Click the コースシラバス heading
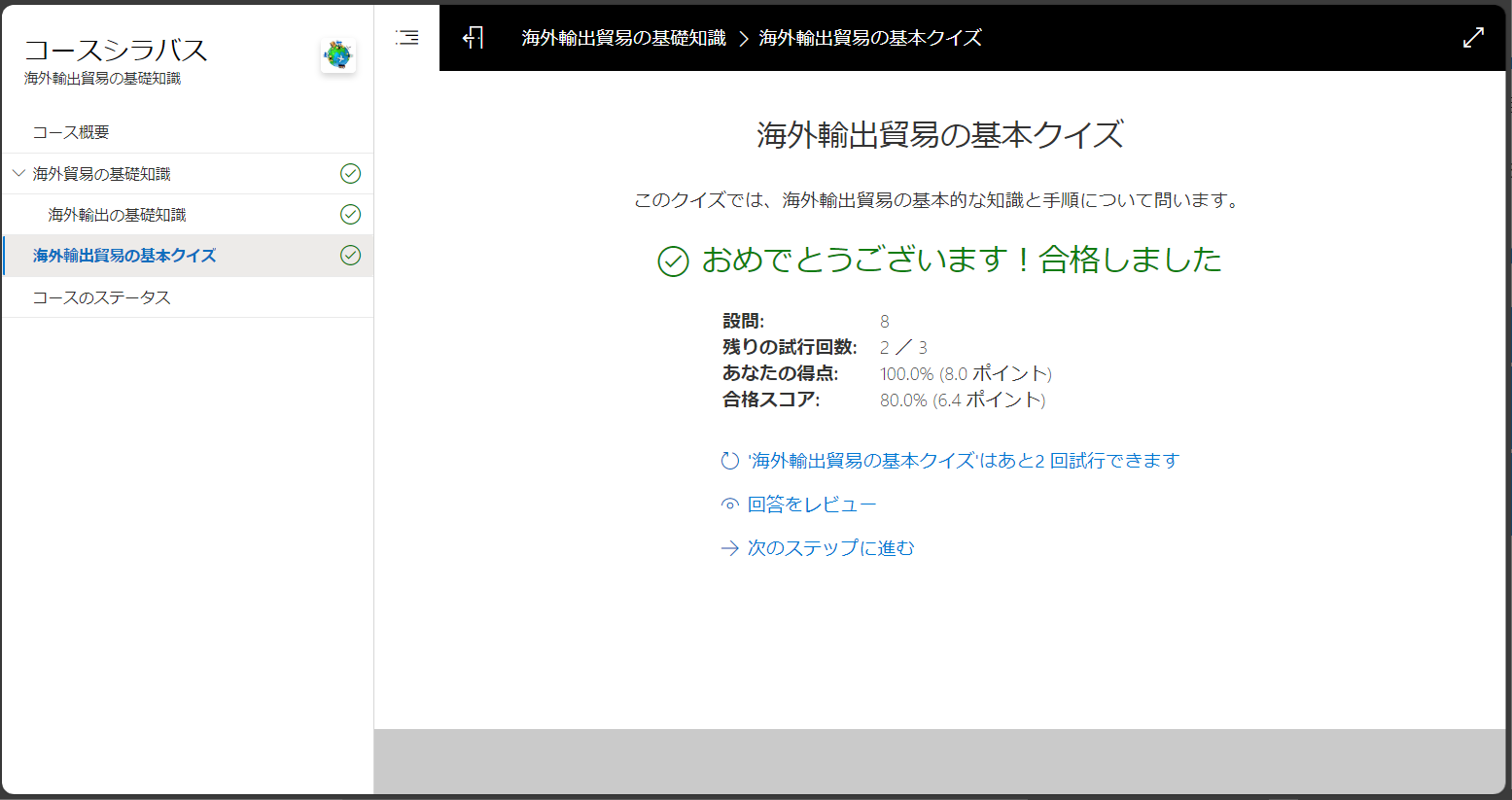 (116, 51)
